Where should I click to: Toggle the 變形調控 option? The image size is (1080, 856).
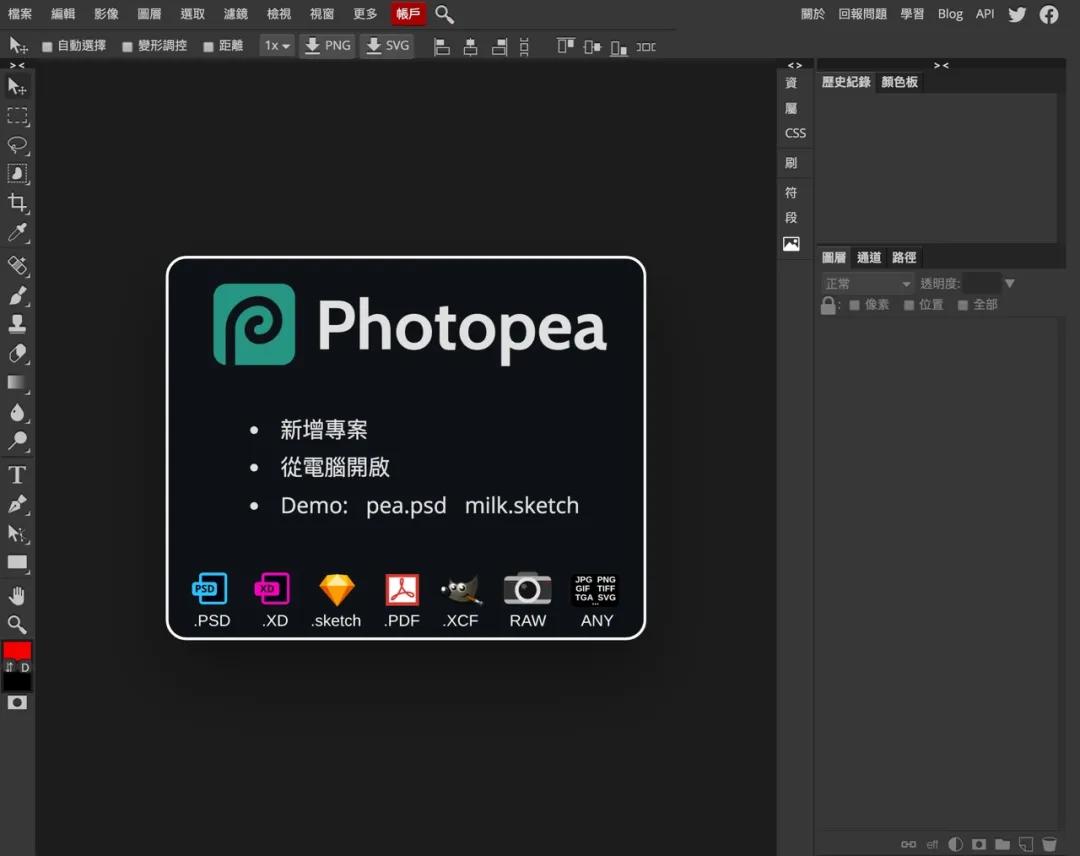click(126, 45)
